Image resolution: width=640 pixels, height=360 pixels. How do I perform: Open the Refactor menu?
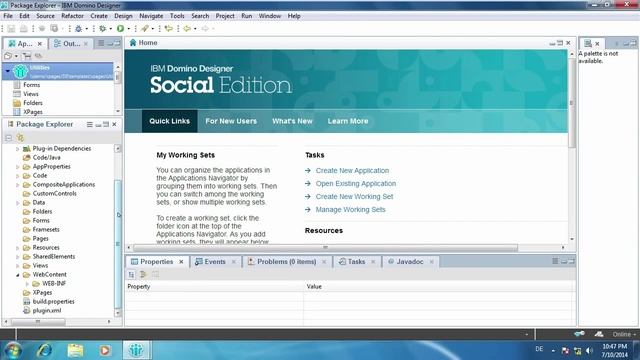point(72,16)
